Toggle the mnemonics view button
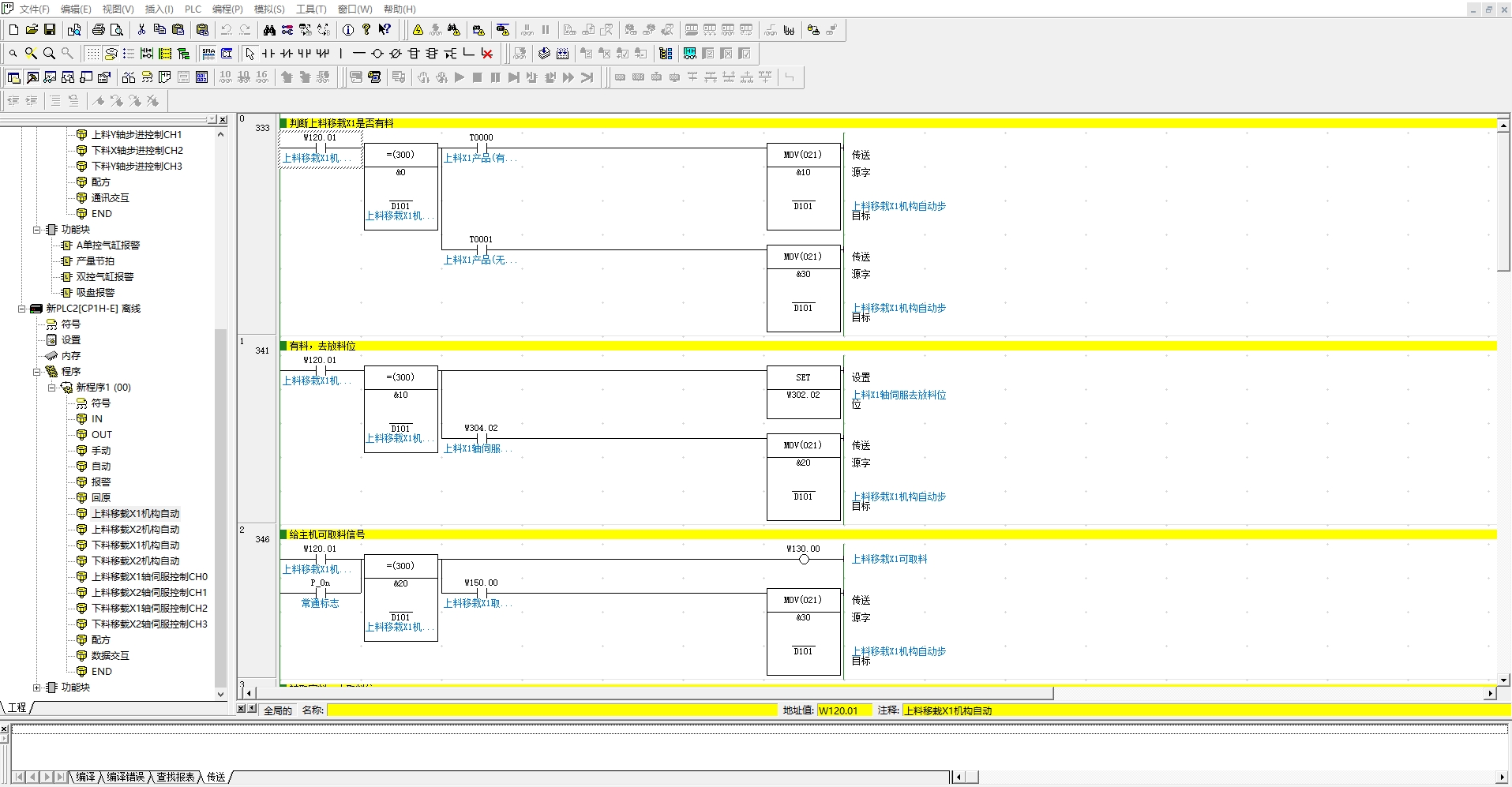 tap(183, 77)
